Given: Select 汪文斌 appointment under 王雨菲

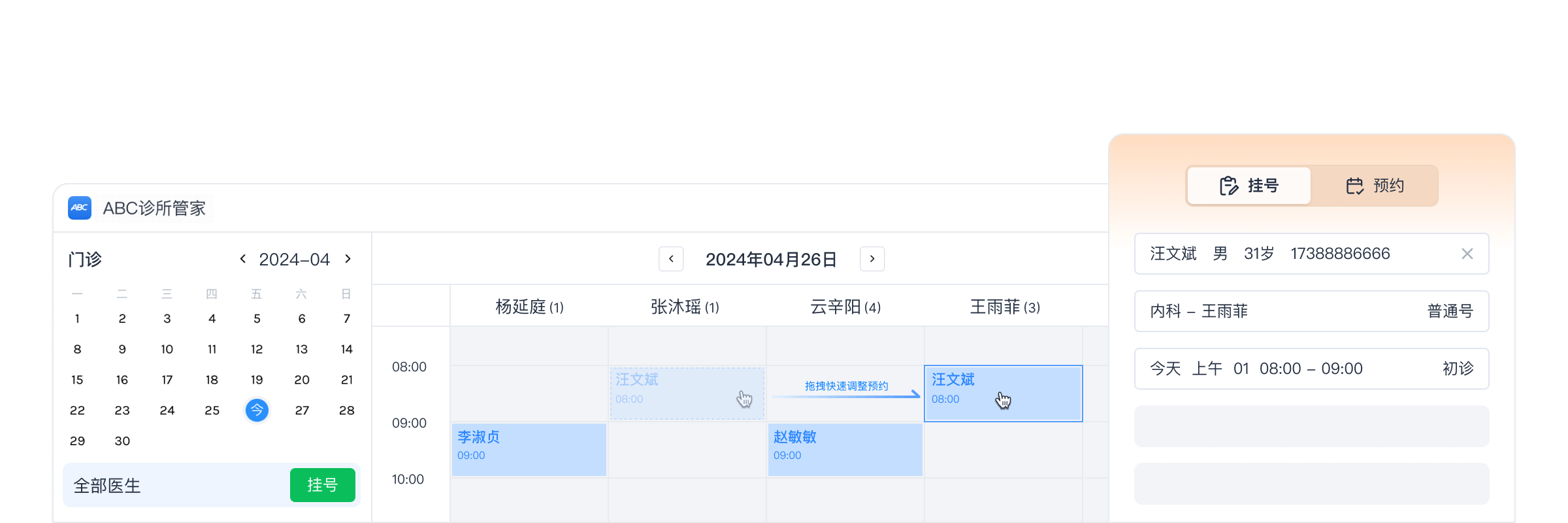Looking at the screenshot, I should pyautogui.click(x=1003, y=393).
